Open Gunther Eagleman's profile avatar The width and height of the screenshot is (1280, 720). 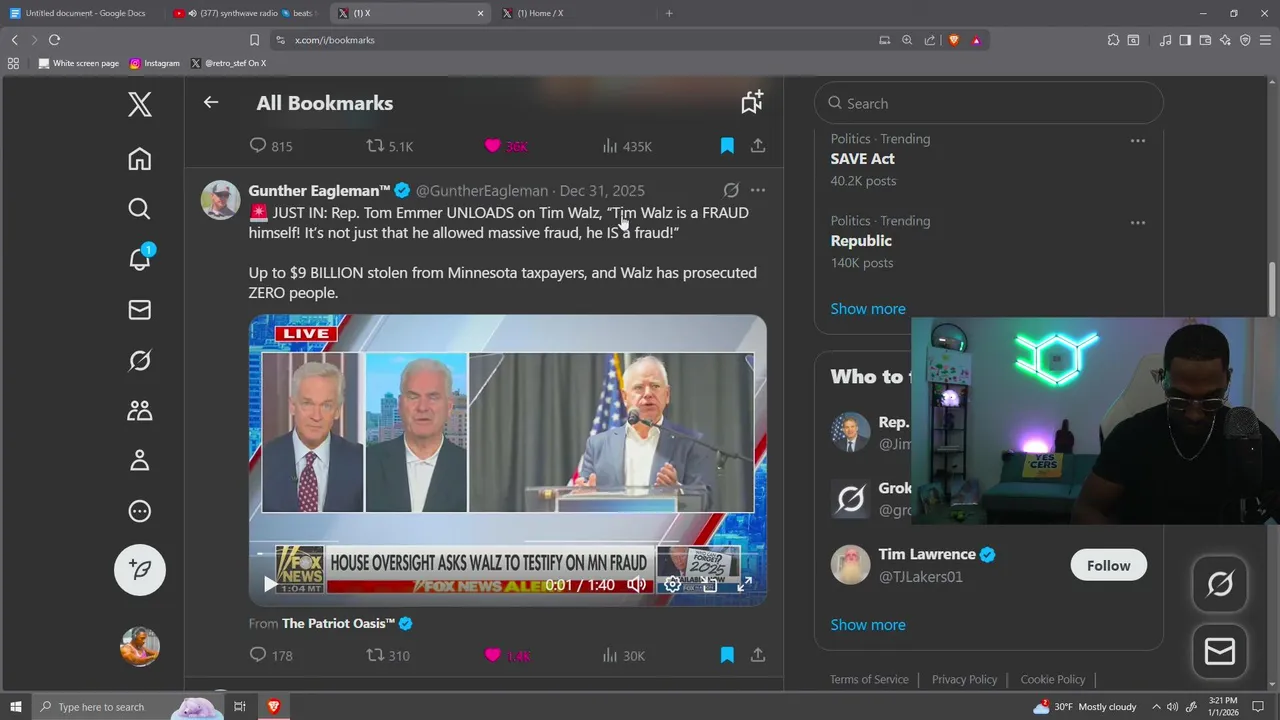coord(221,200)
